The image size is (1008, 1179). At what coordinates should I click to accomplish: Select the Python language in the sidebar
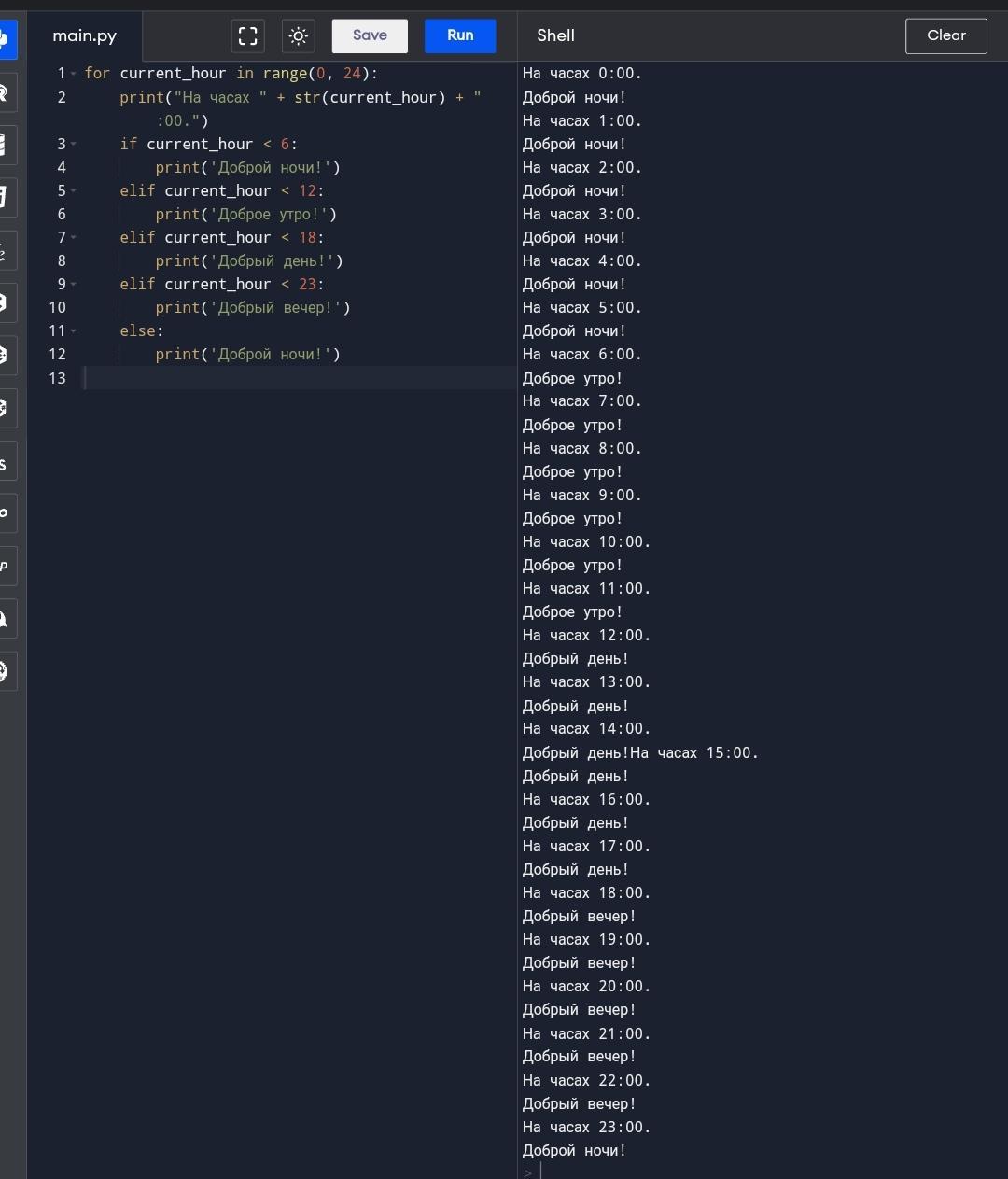pos(7,38)
